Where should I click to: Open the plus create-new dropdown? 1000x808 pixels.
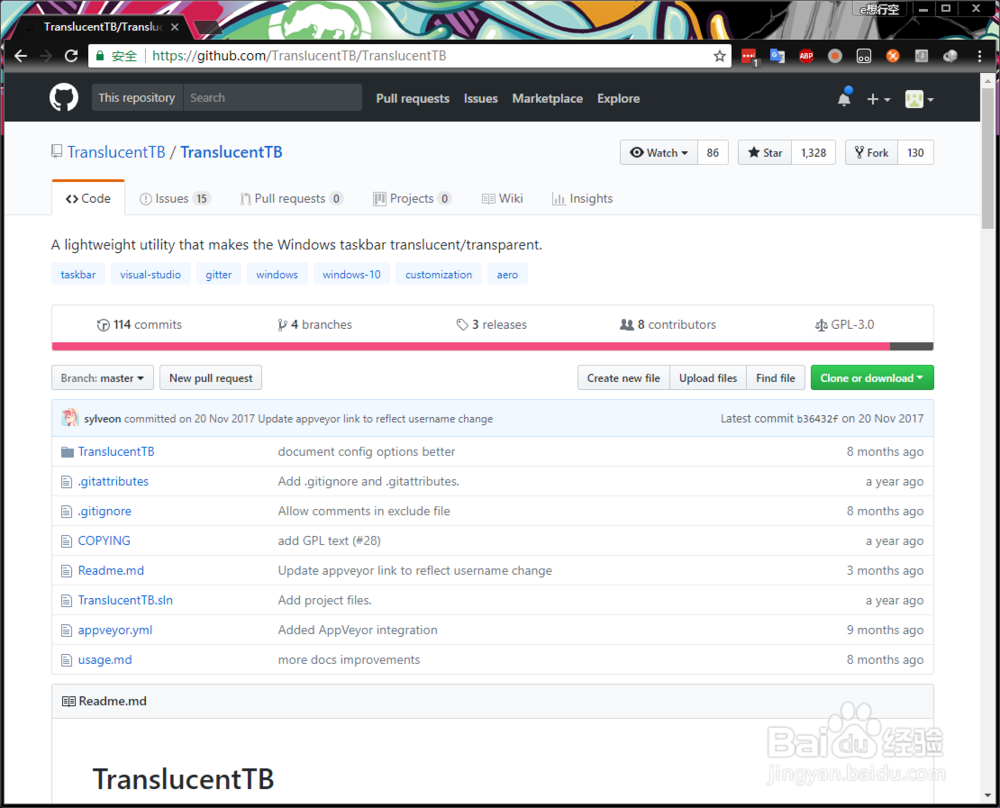(878, 99)
